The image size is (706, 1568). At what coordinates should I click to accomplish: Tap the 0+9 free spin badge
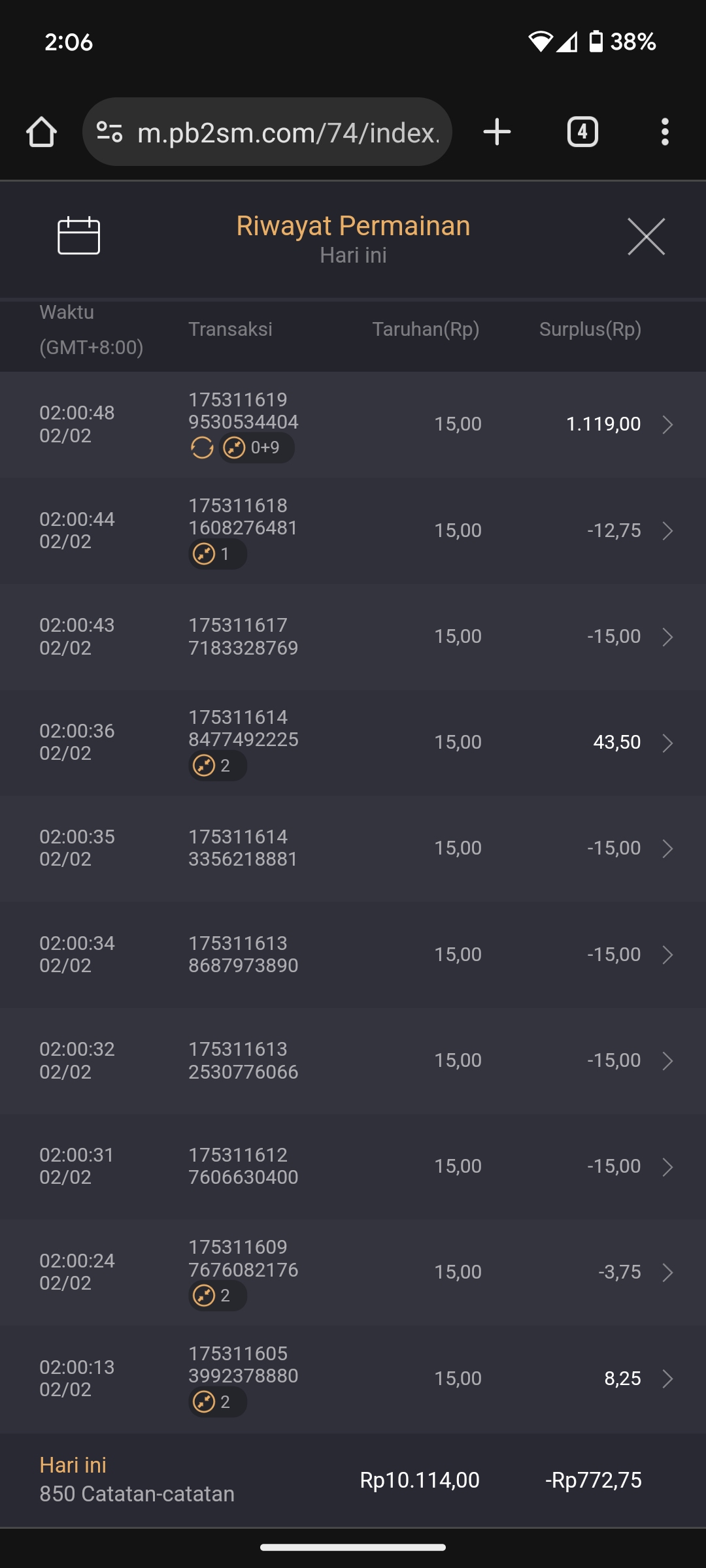(x=257, y=448)
